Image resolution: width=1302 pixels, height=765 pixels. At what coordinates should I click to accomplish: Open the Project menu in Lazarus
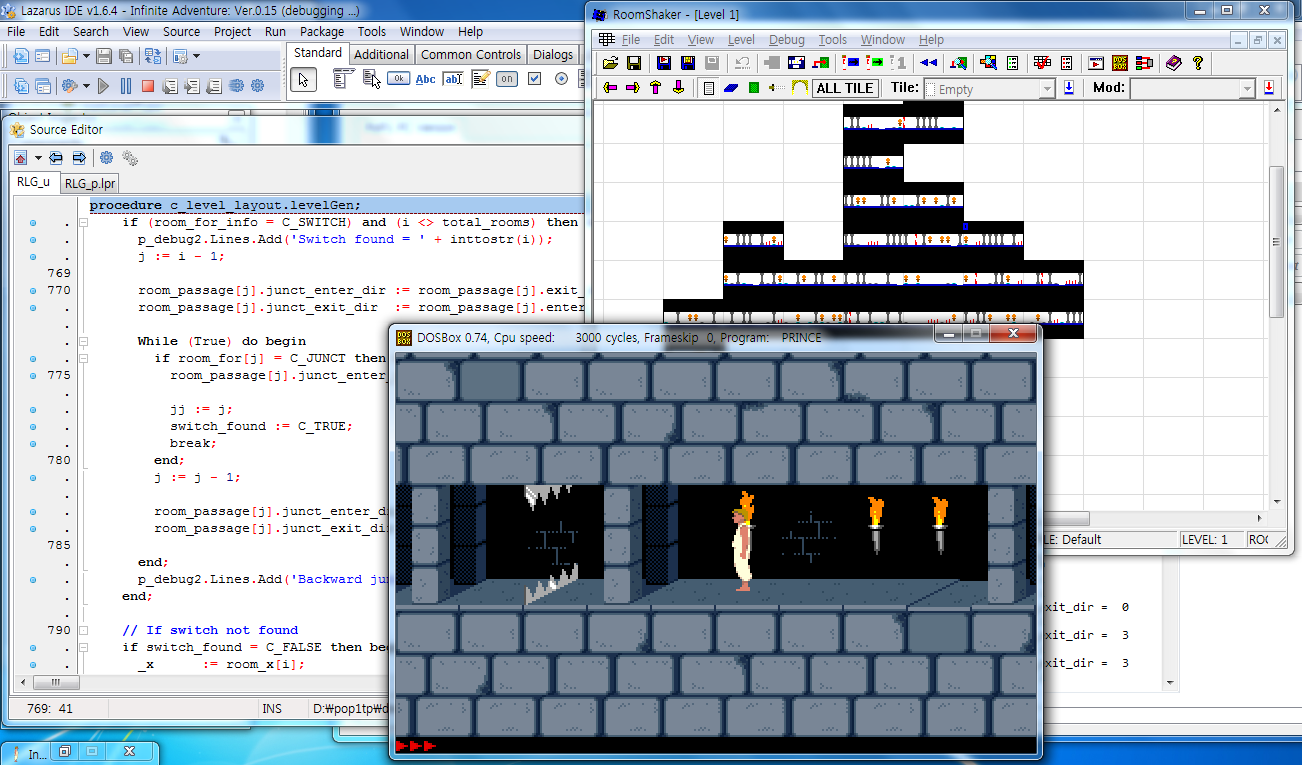[233, 31]
